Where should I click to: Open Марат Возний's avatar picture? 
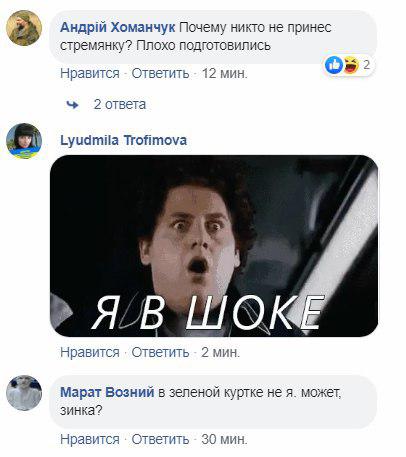(24, 393)
